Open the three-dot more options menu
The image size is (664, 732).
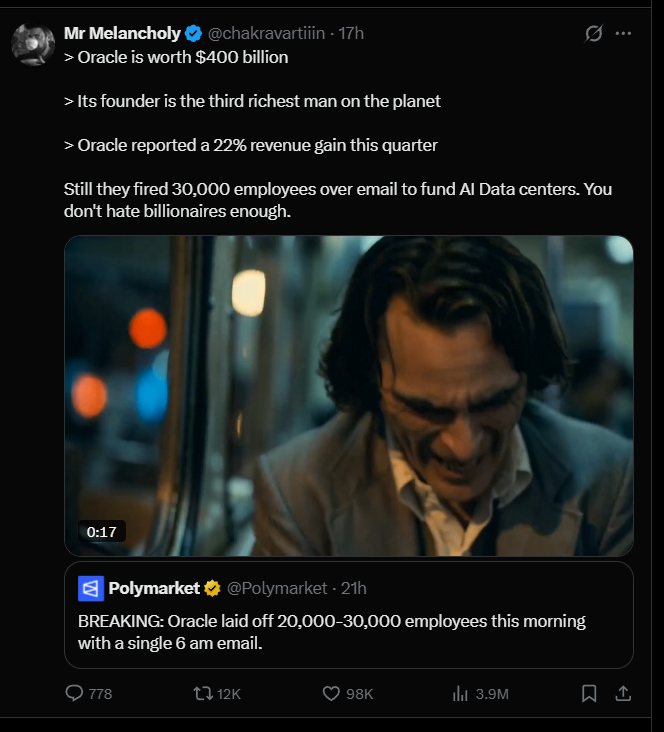click(623, 33)
